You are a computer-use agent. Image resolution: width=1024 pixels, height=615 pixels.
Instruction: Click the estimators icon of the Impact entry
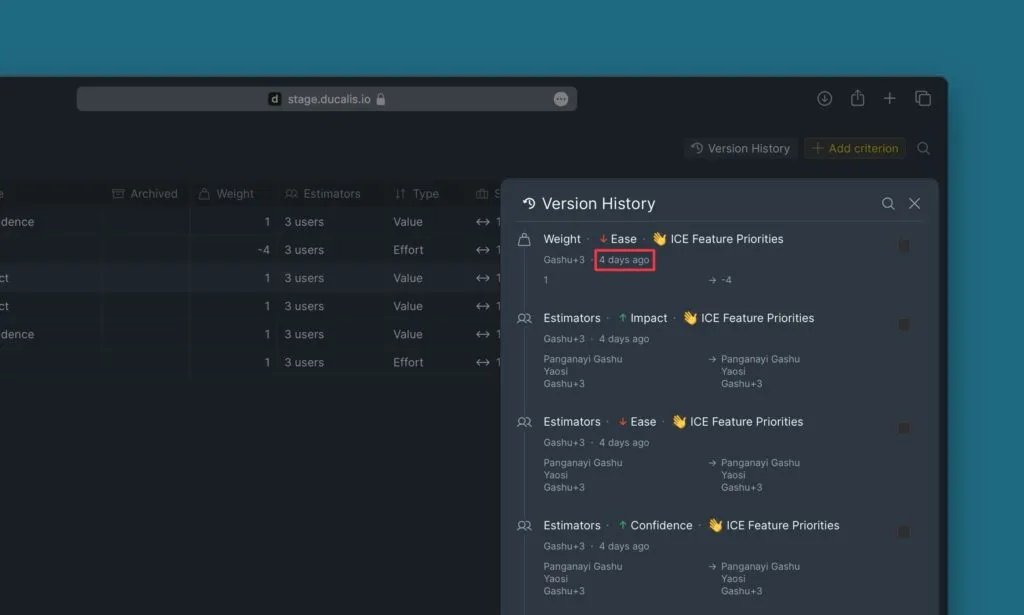pos(524,318)
